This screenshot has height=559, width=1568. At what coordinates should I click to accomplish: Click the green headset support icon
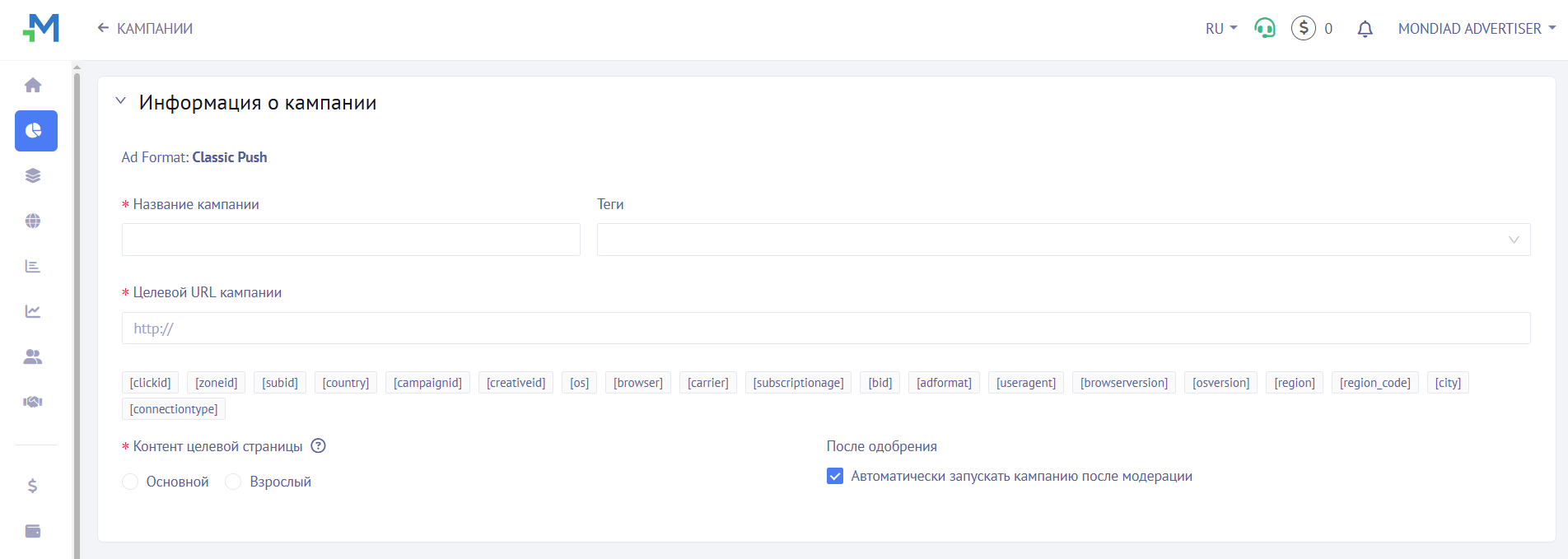pos(1264,29)
